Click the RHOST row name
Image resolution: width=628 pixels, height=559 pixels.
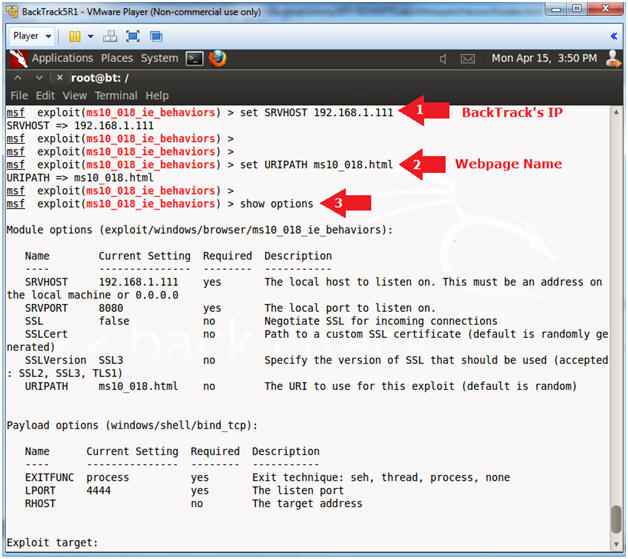(x=40, y=503)
